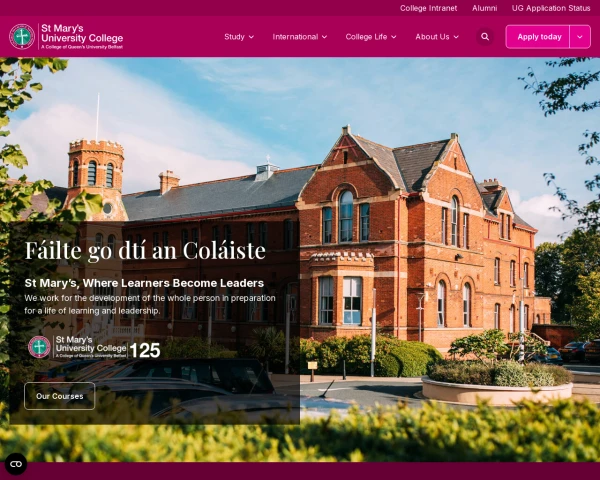Expand the College Life menu chevron
The image size is (600, 480).
coord(394,37)
